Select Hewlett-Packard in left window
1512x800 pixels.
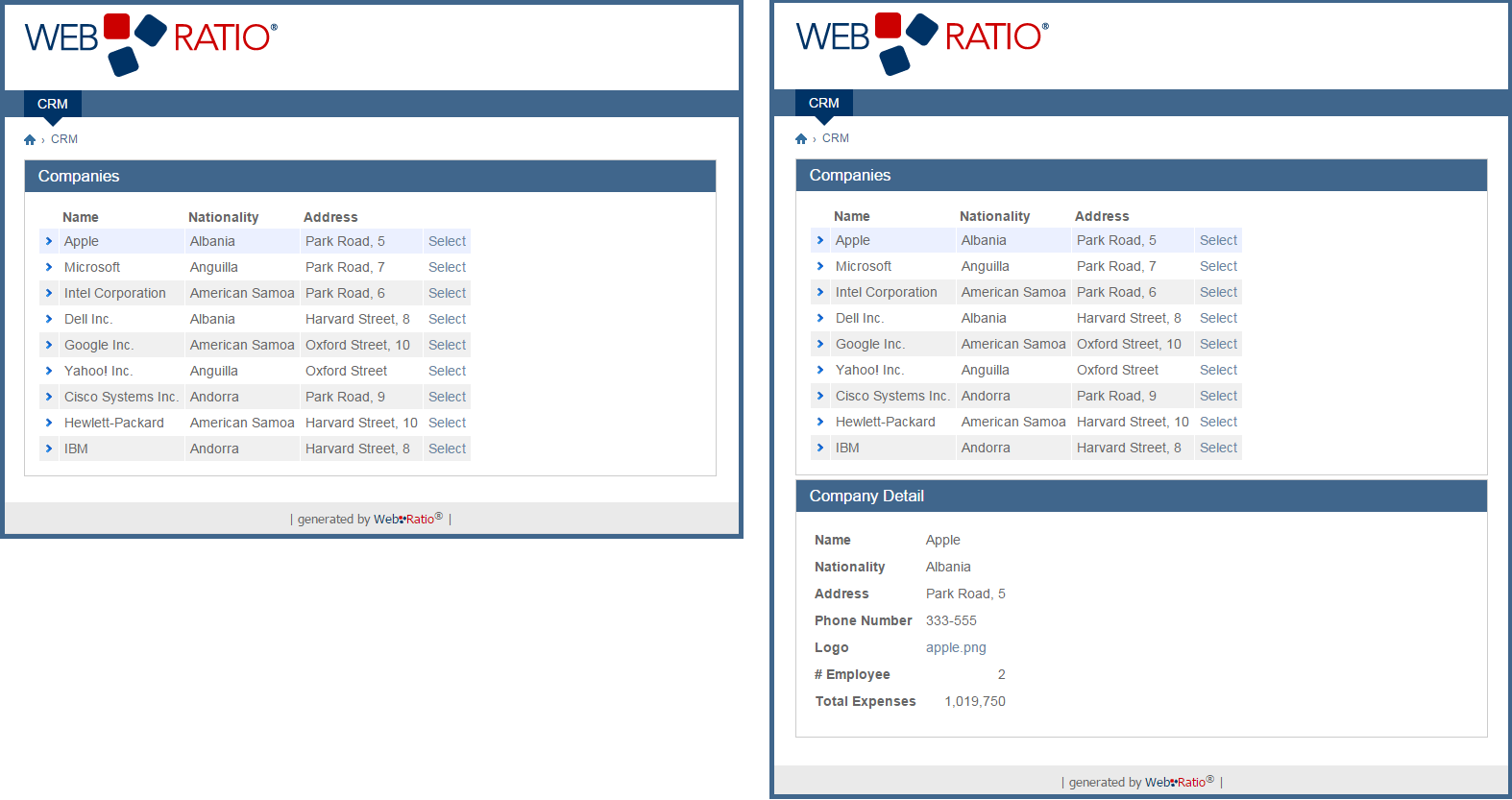click(x=447, y=423)
